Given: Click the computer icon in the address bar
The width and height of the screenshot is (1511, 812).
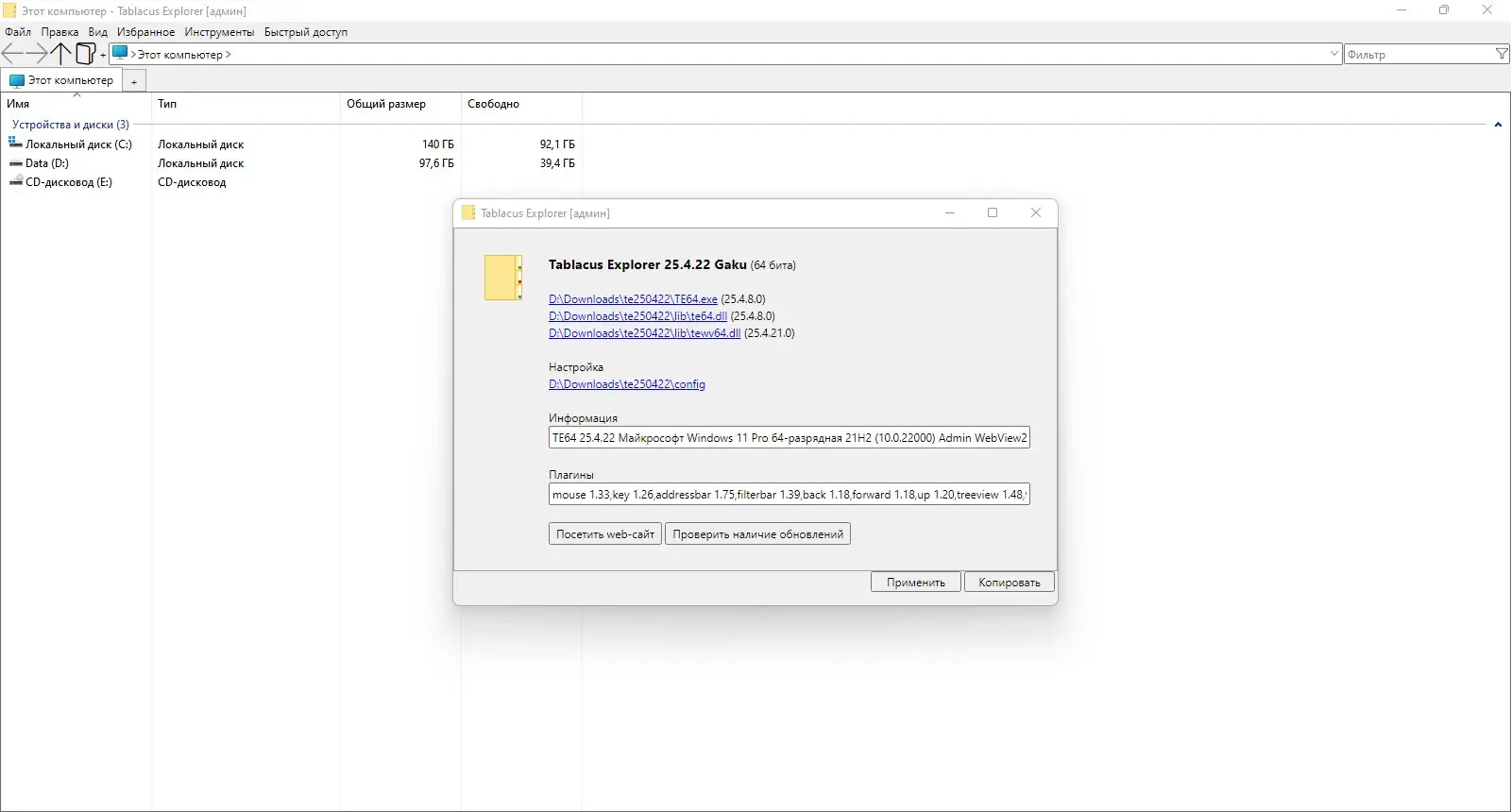Looking at the screenshot, I should pos(120,54).
